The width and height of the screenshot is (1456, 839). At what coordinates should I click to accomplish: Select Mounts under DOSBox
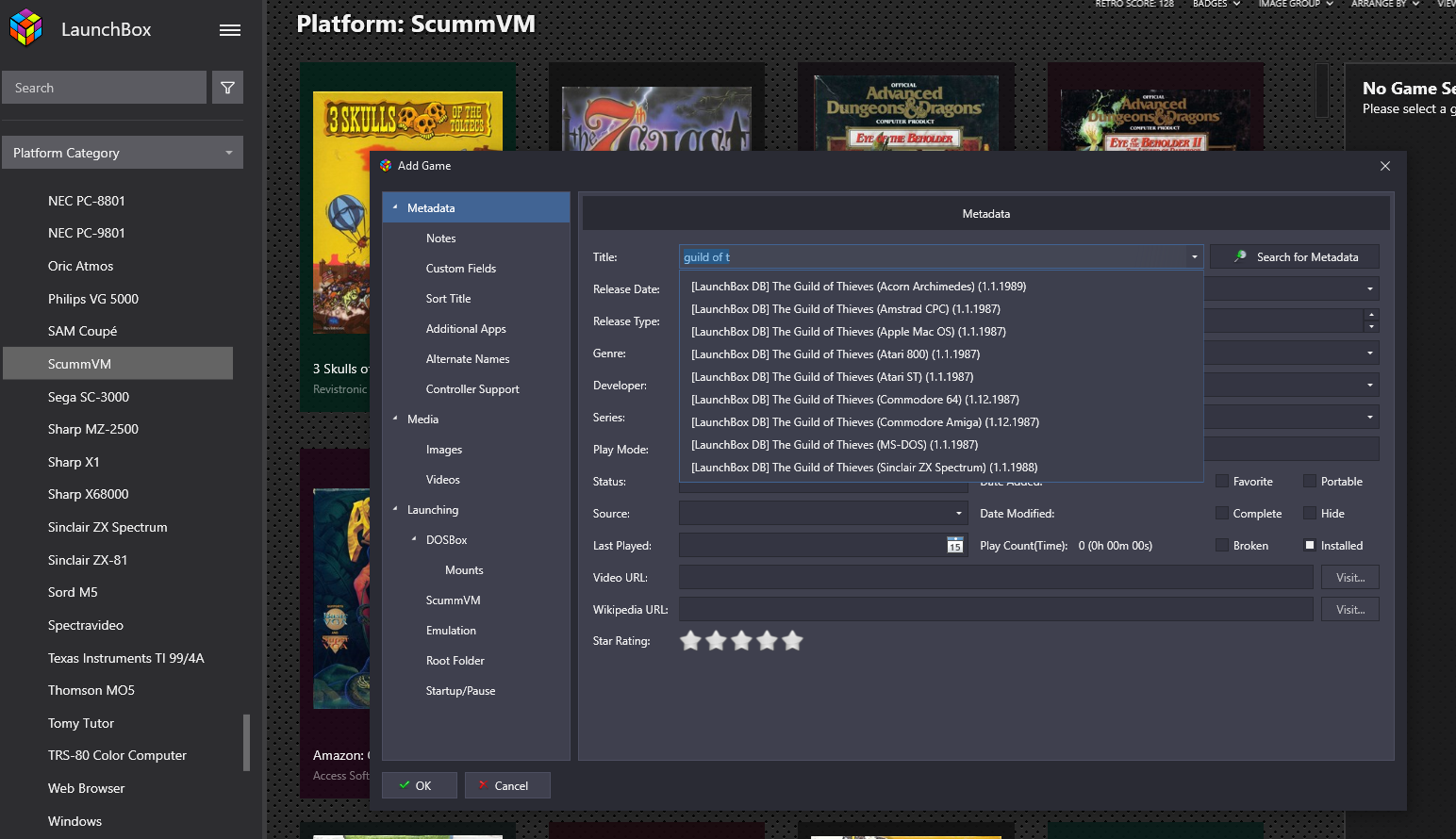coord(464,570)
